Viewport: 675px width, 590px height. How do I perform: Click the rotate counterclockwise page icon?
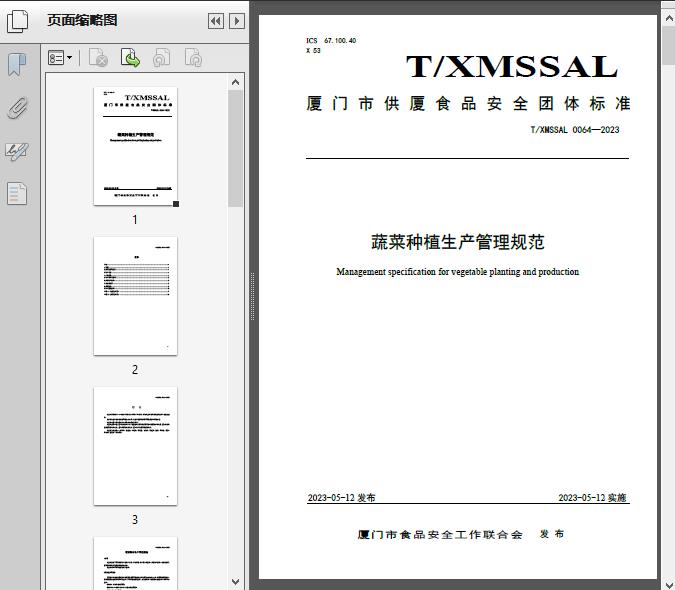161,58
